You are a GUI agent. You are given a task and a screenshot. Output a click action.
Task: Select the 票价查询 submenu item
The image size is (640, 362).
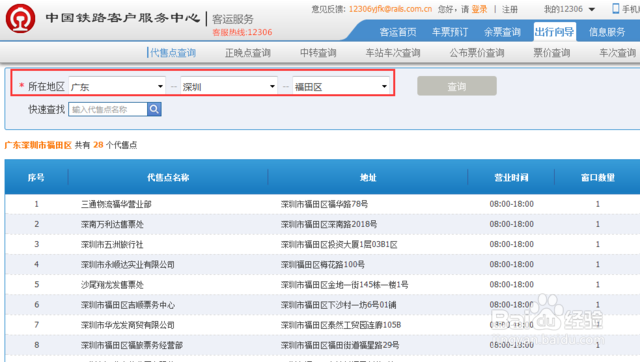coord(551,53)
